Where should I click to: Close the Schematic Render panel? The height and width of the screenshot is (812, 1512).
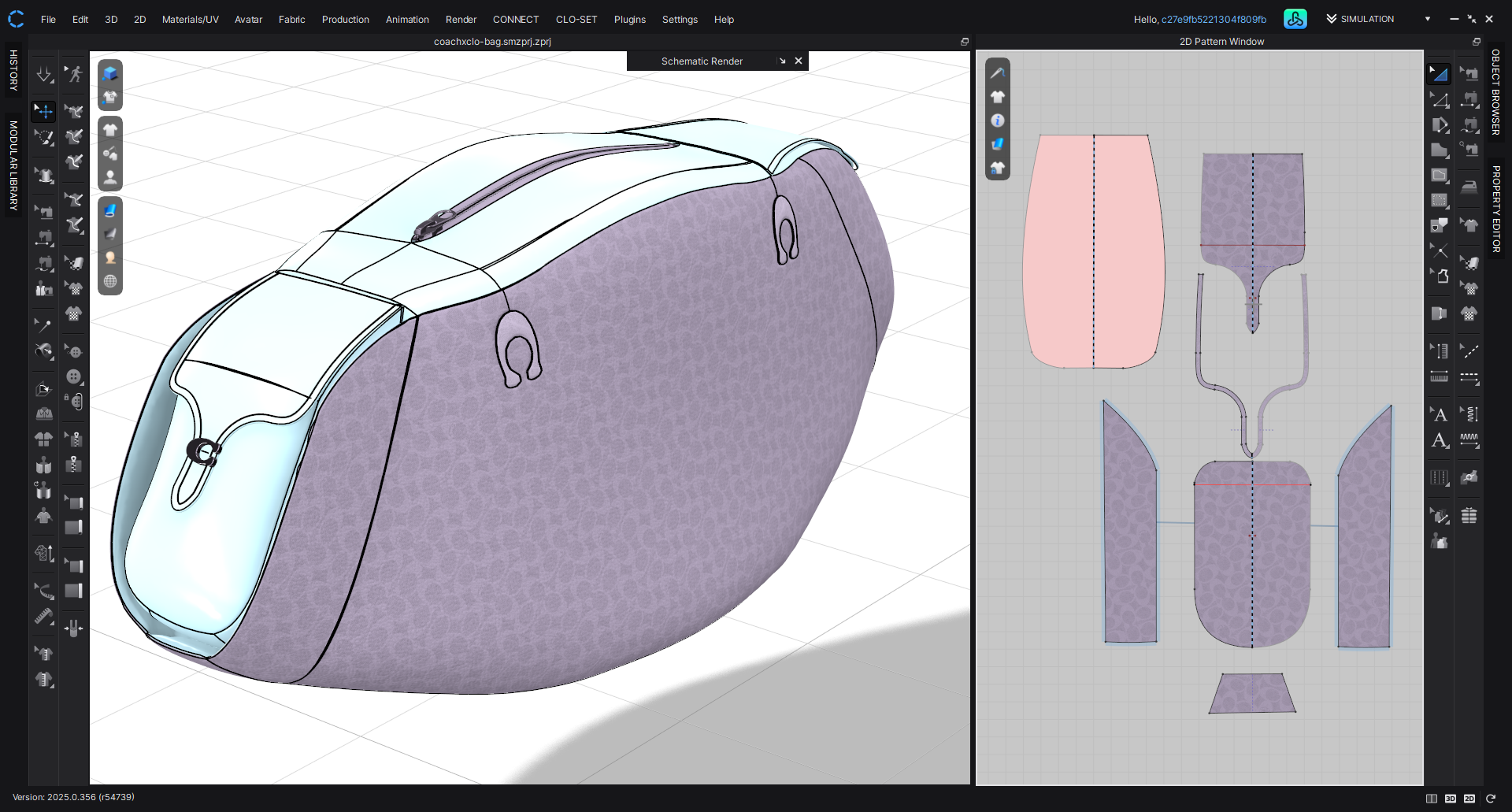click(799, 61)
